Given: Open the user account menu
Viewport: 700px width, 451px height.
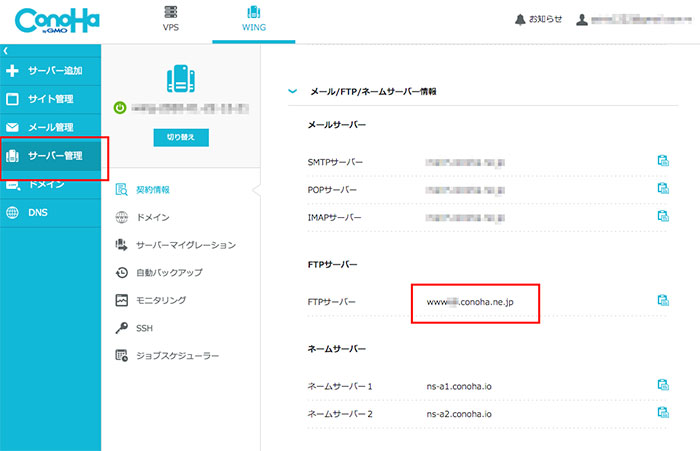Looking at the screenshot, I should point(634,19).
